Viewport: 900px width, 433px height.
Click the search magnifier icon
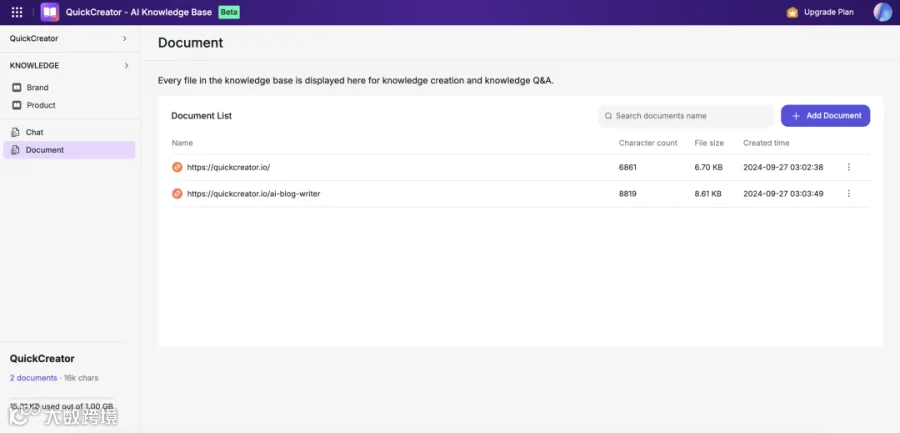[x=608, y=116]
